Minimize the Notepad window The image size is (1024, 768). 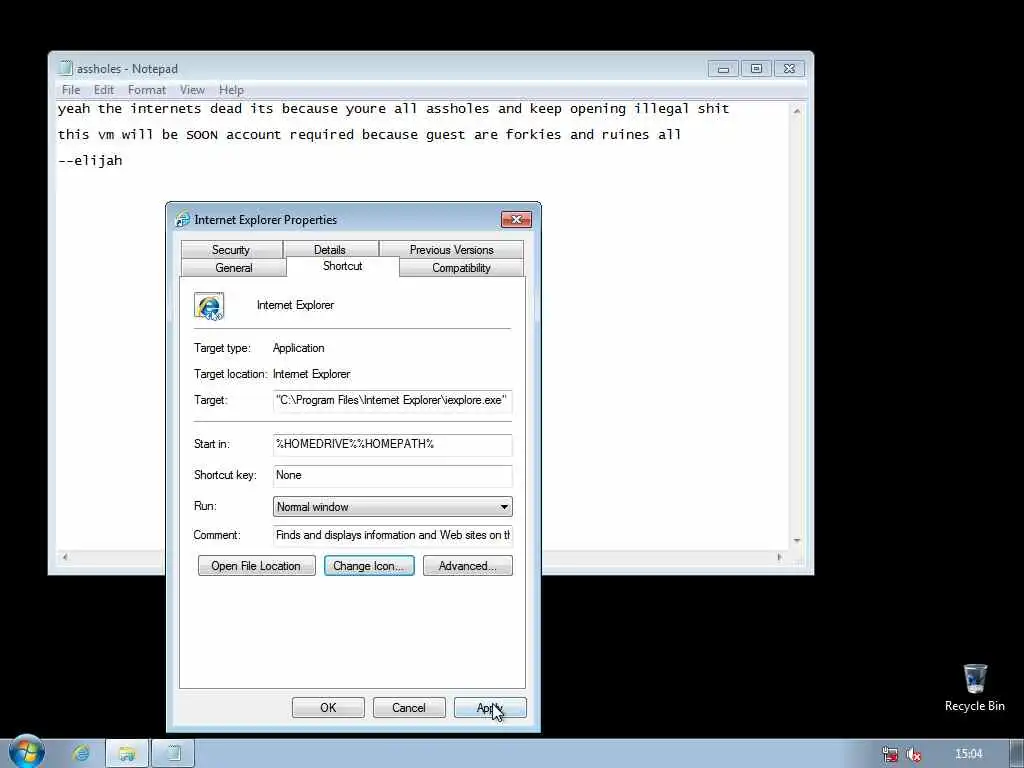724,69
